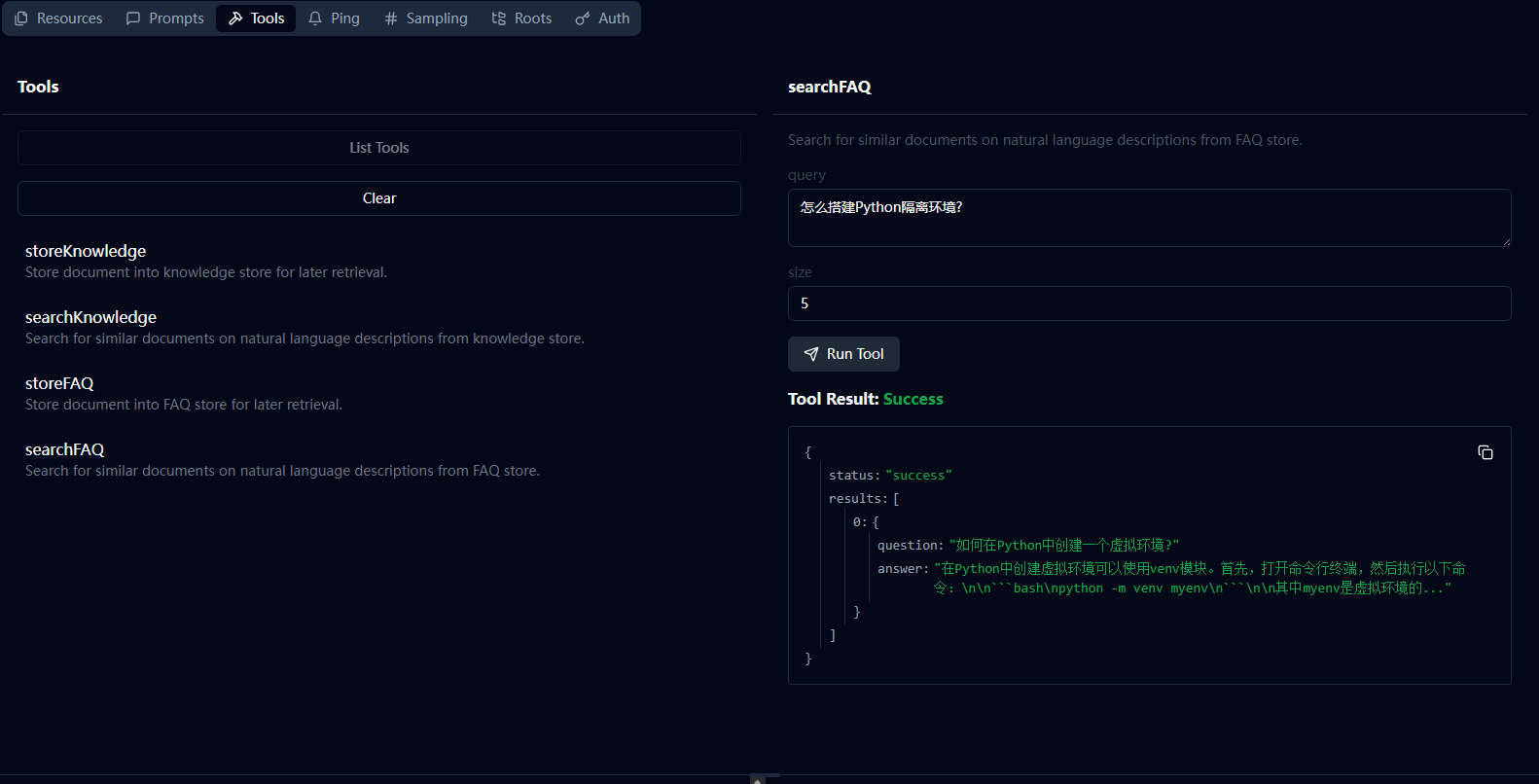Switch to the Prompts tab

(x=165, y=18)
